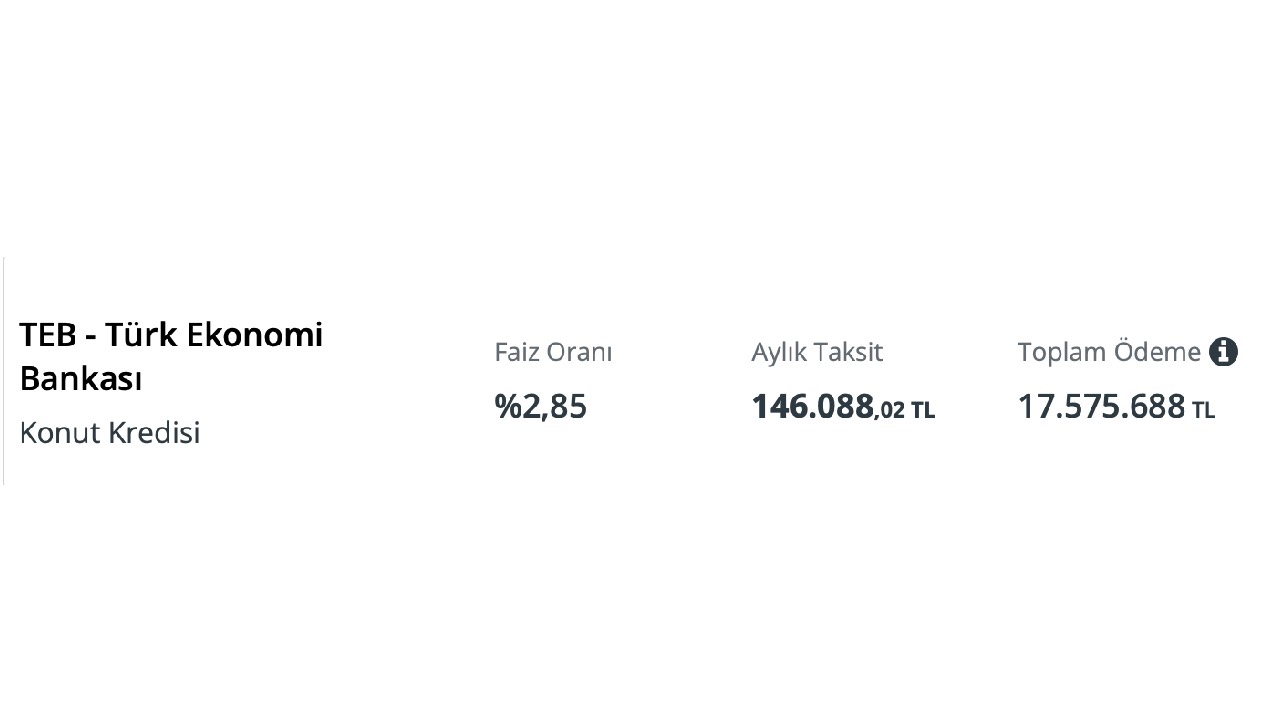Click the Faiz Oranı label

click(x=553, y=352)
